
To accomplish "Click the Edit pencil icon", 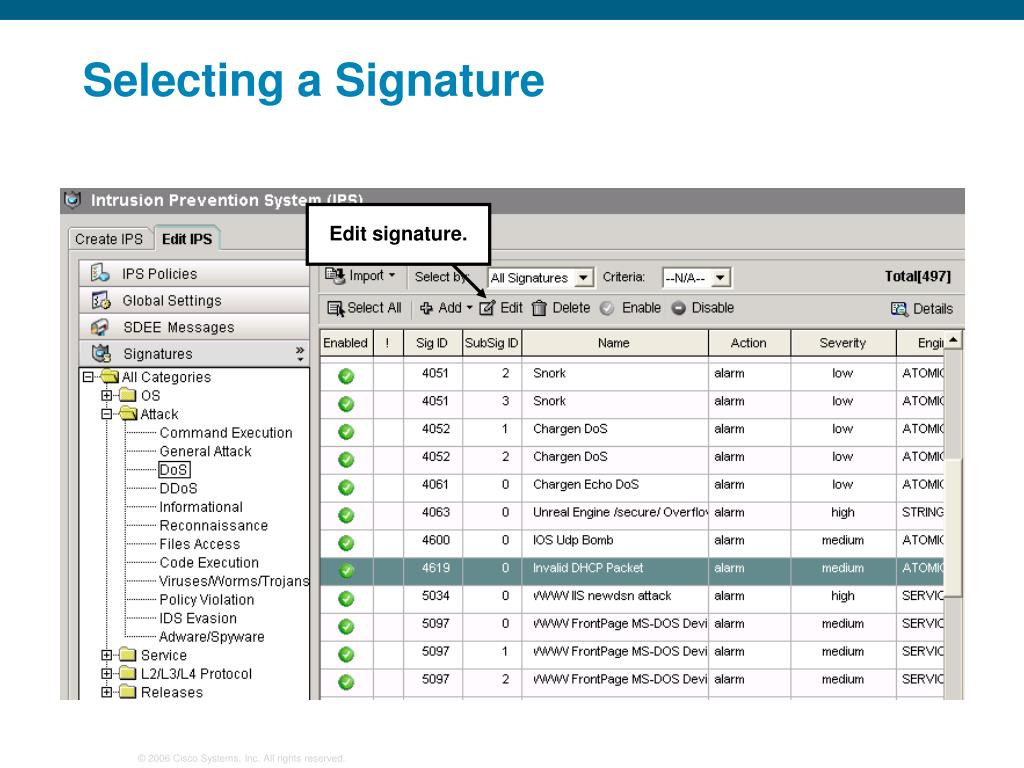I will [x=487, y=308].
